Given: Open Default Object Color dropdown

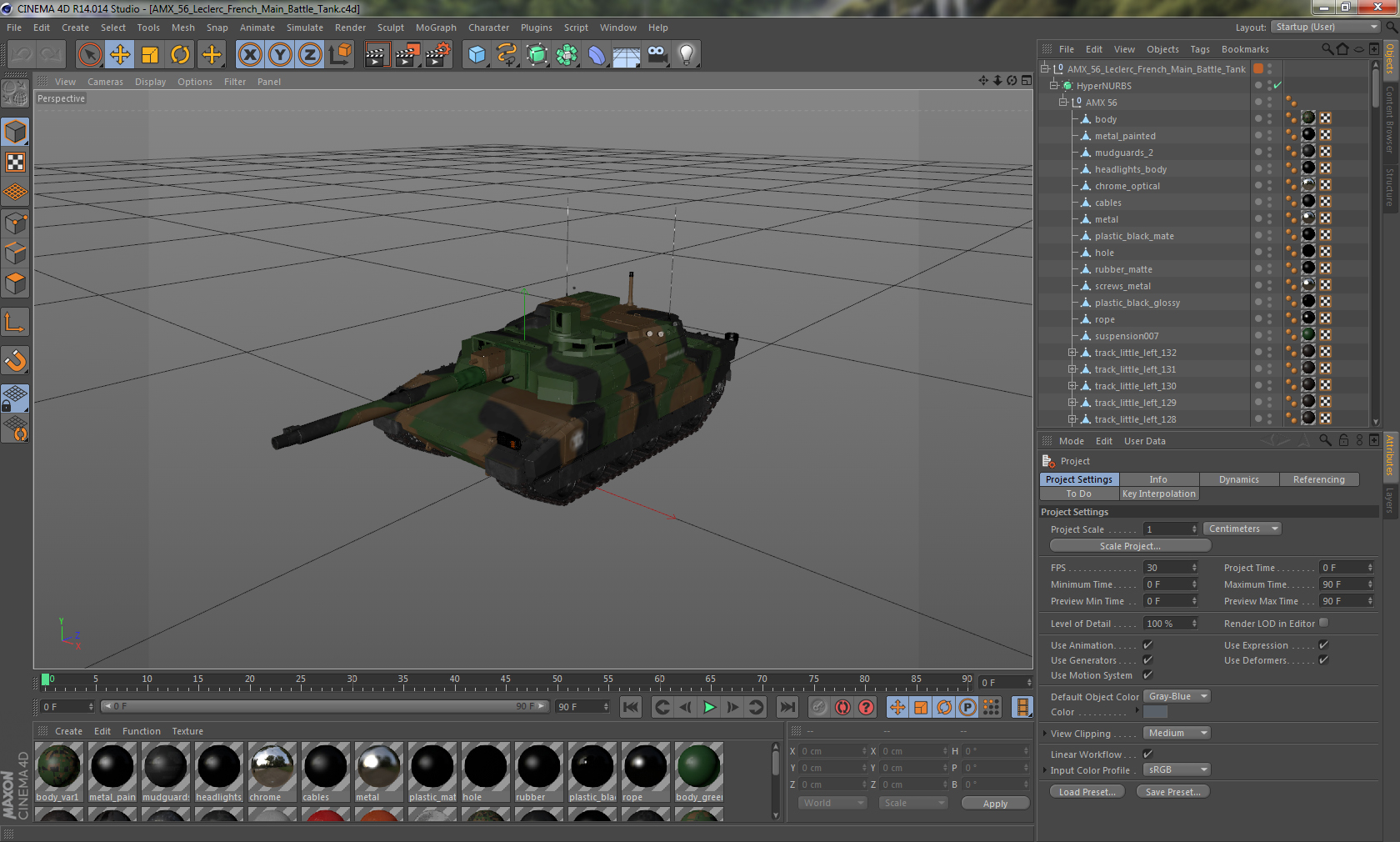Looking at the screenshot, I should tap(1177, 696).
